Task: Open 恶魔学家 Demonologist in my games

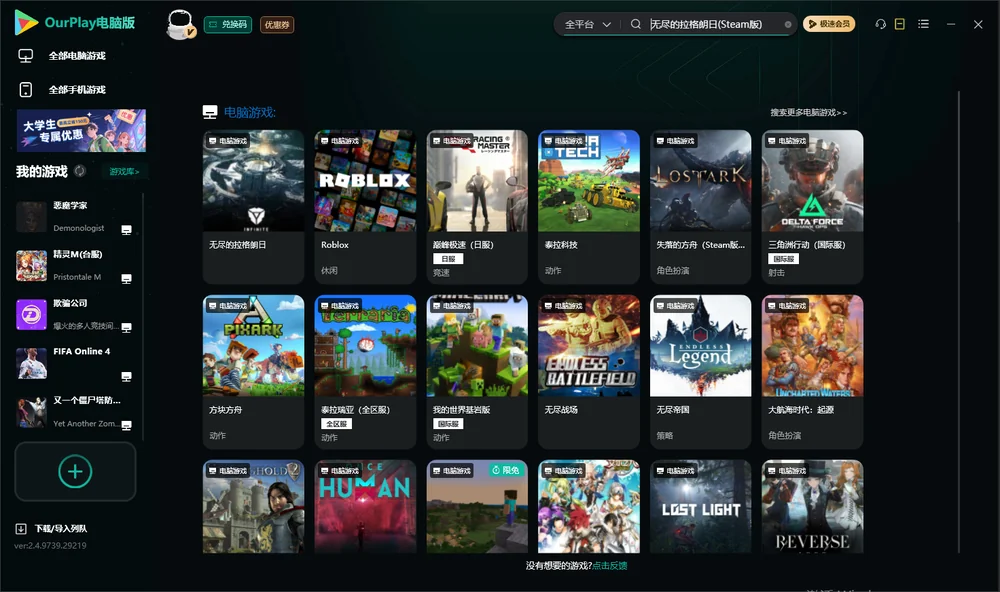Action: click(x=75, y=217)
